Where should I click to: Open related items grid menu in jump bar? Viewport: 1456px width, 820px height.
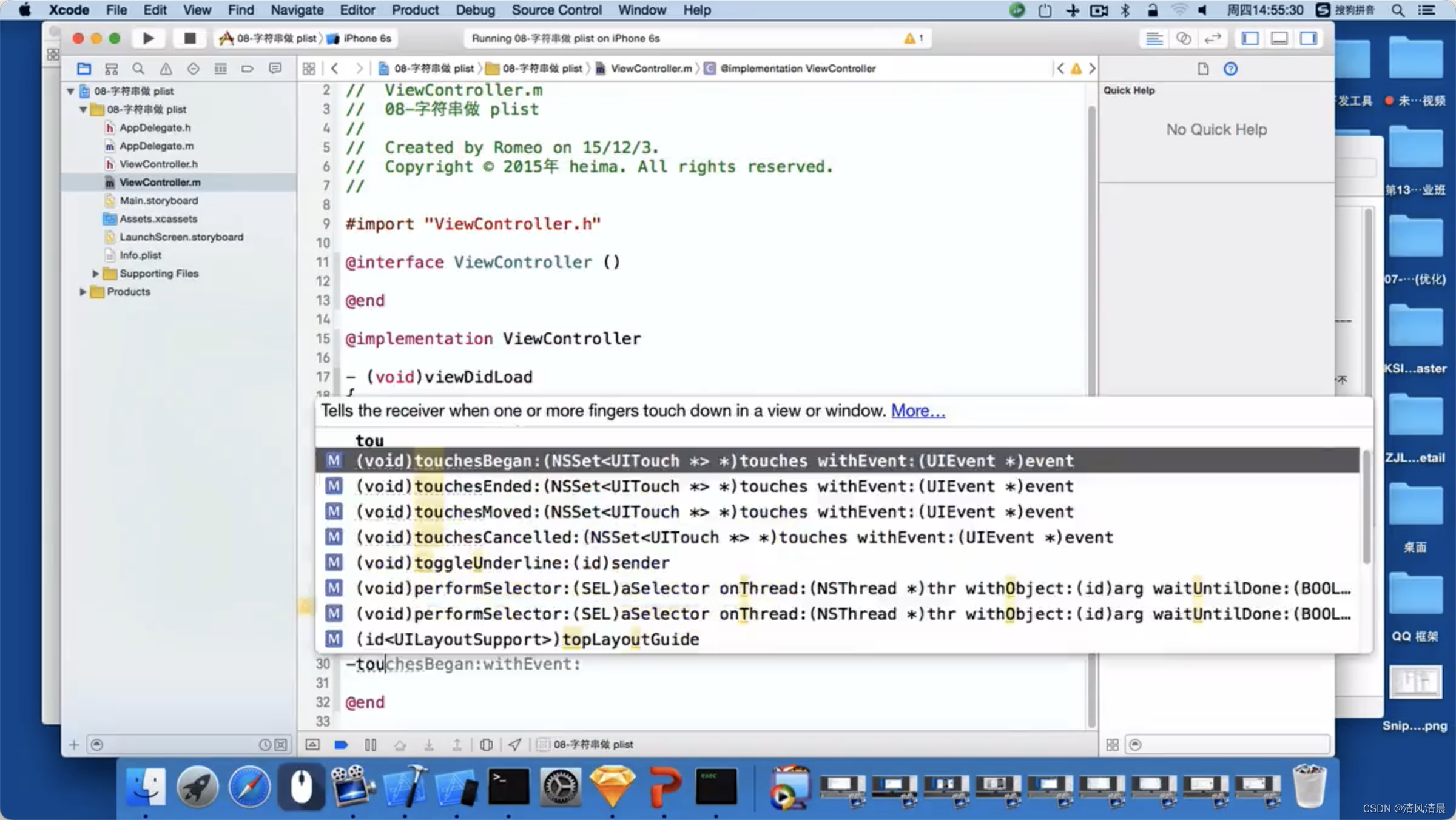(309, 69)
